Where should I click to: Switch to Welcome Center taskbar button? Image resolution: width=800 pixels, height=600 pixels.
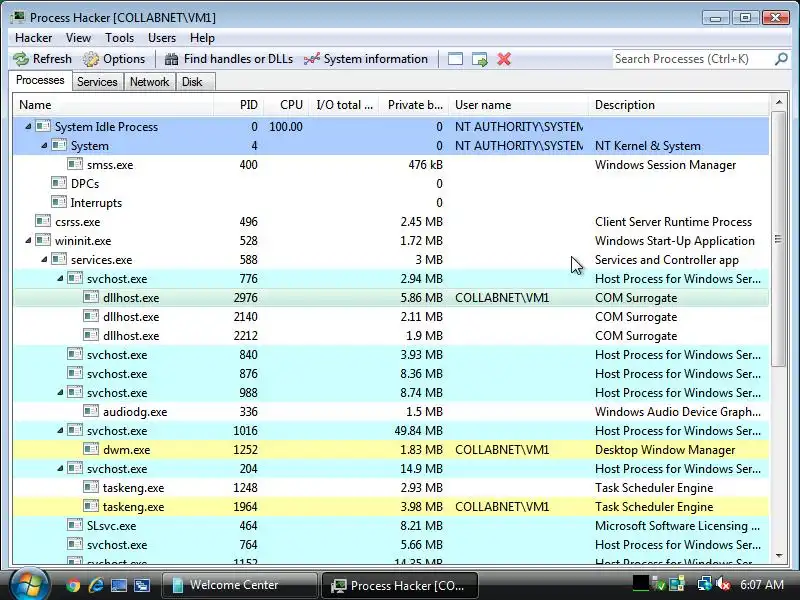[240, 585]
